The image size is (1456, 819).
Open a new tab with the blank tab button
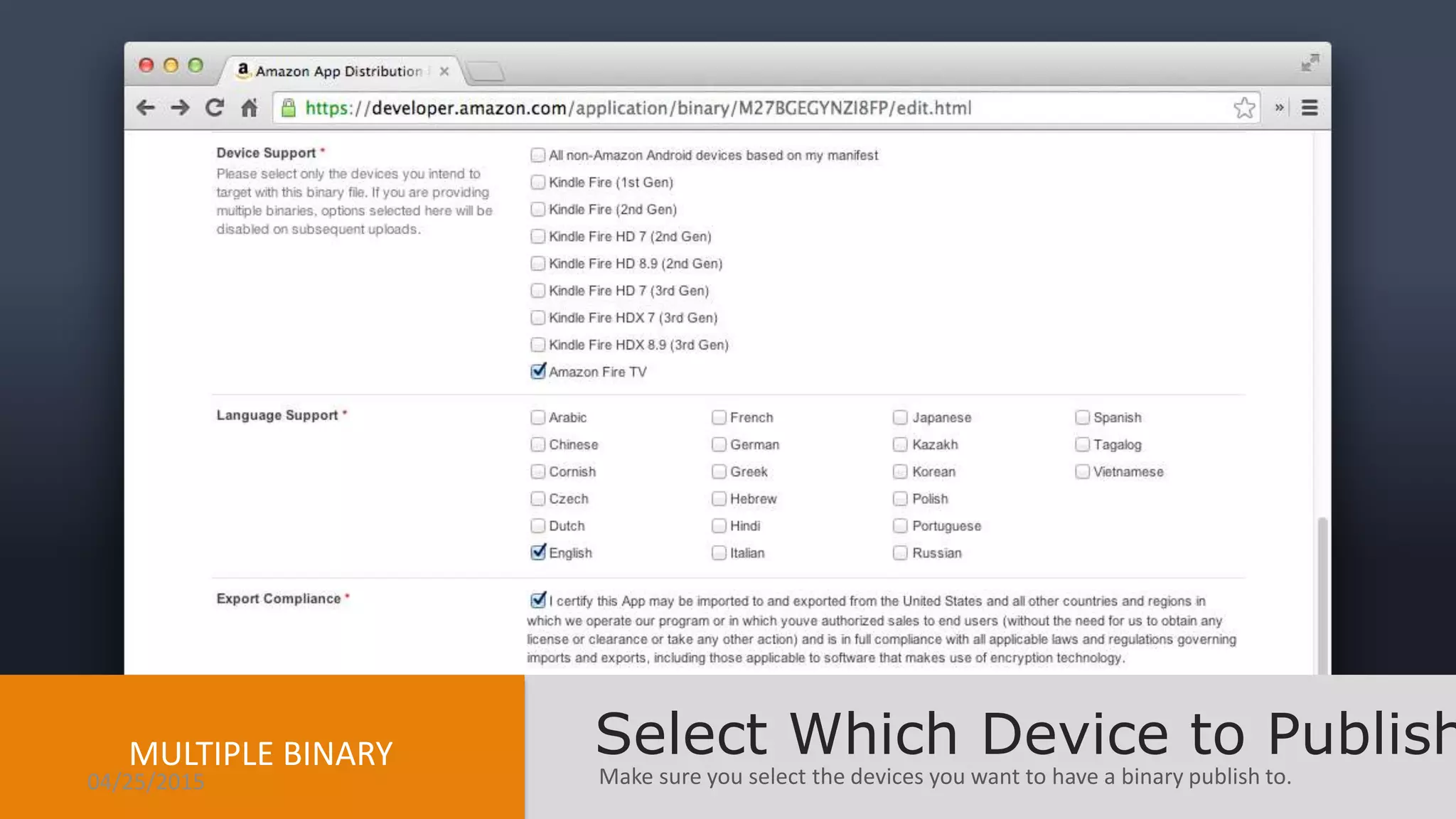pos(486,71)
